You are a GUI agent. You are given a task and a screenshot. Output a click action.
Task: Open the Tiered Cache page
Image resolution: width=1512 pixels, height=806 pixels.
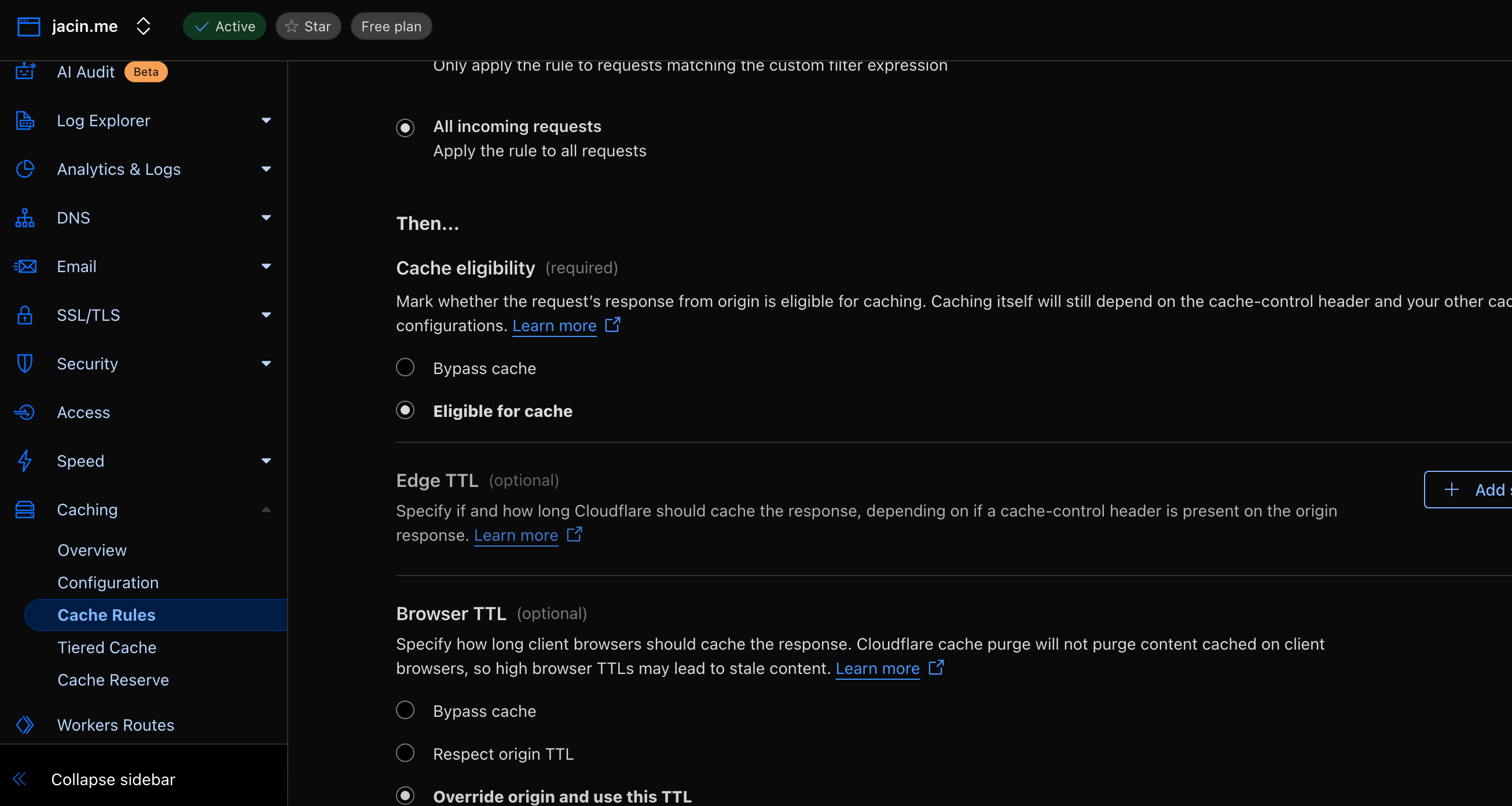click(107, 647)
